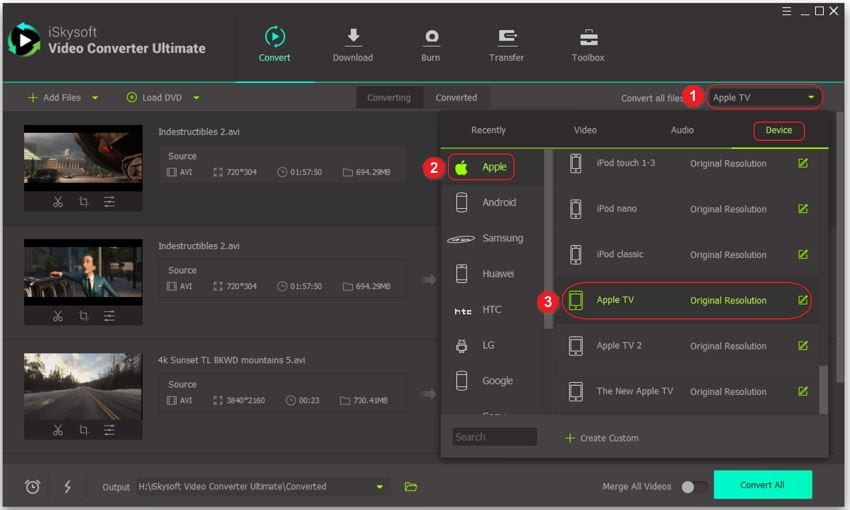Edit settings for The New Apple TV preset
This screenshot has width=850, height=510.
pos(803,391)
